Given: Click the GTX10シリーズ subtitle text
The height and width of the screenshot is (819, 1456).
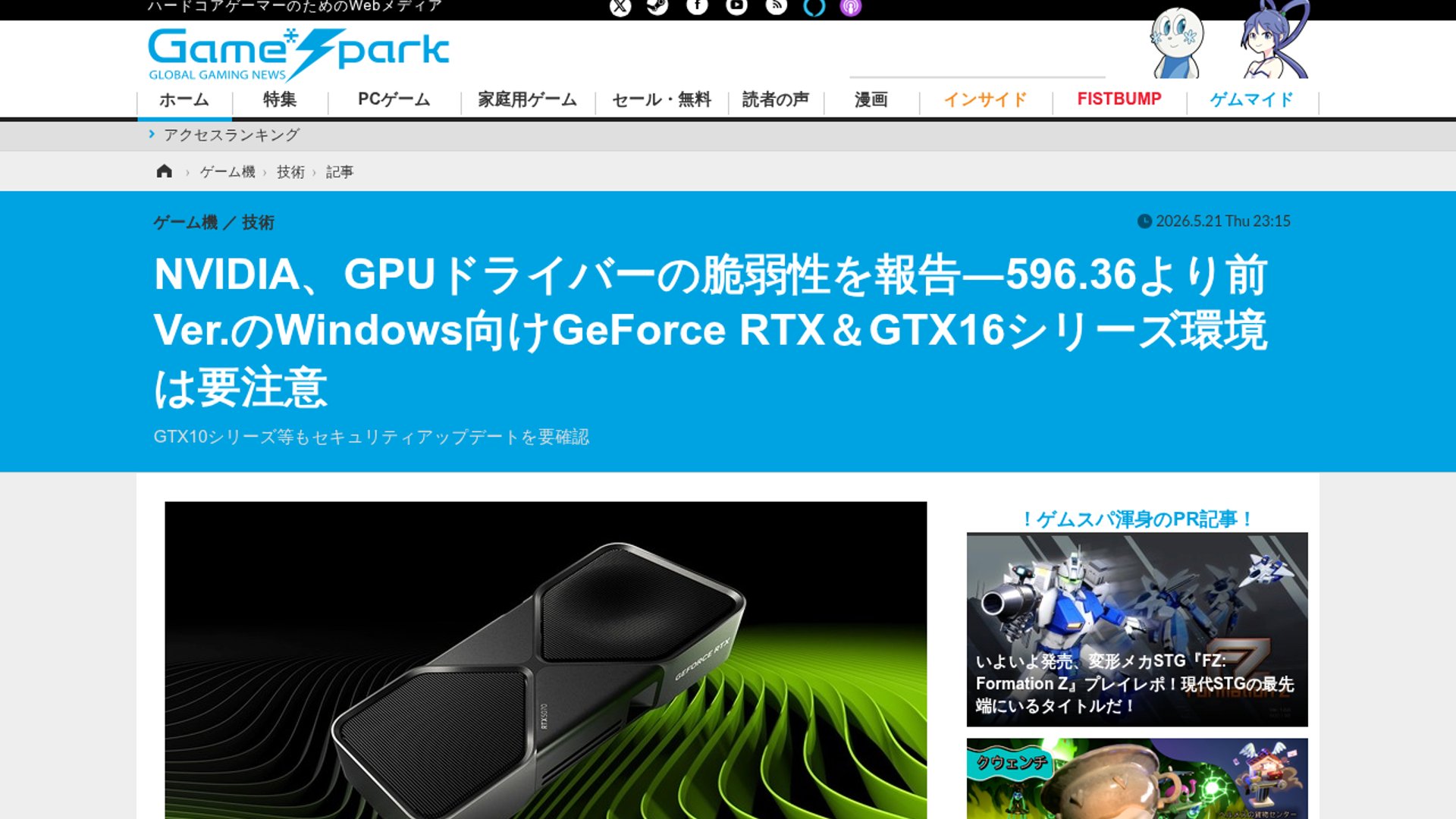Looking at the screenshot, I should click(372, 437).
